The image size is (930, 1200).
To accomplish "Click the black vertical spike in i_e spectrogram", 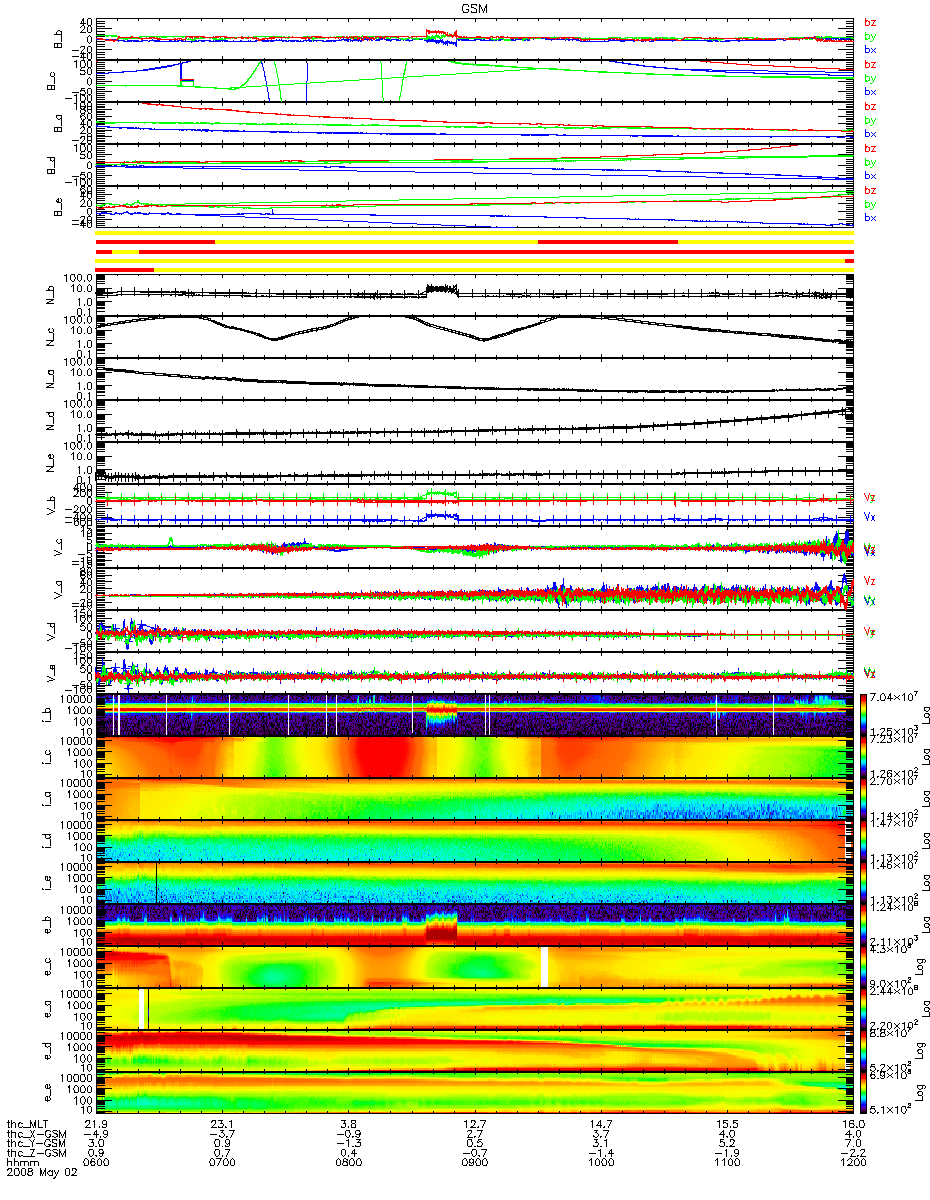I will pos(157,883).
